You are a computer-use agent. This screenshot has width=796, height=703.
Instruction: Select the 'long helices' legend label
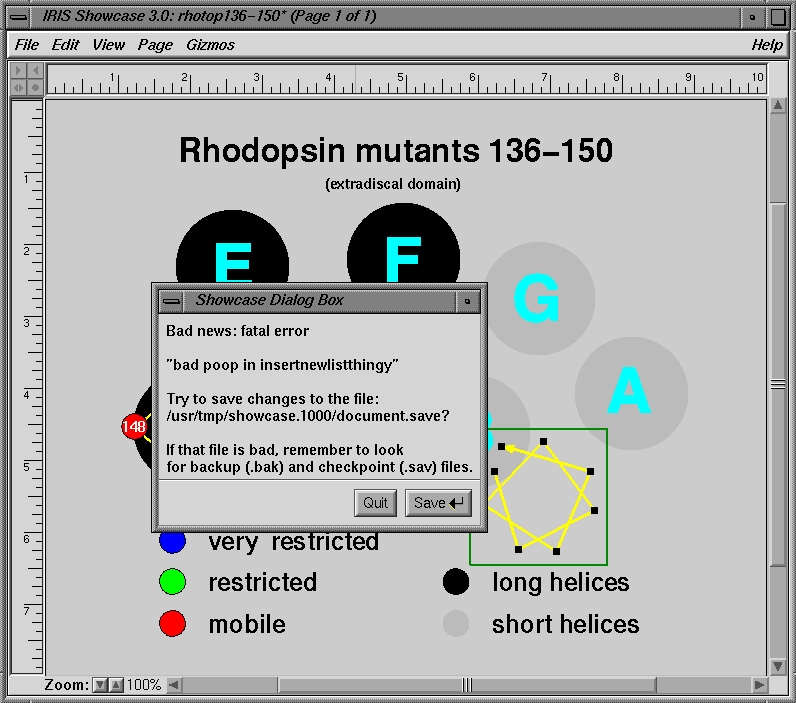tap(560, 583)
